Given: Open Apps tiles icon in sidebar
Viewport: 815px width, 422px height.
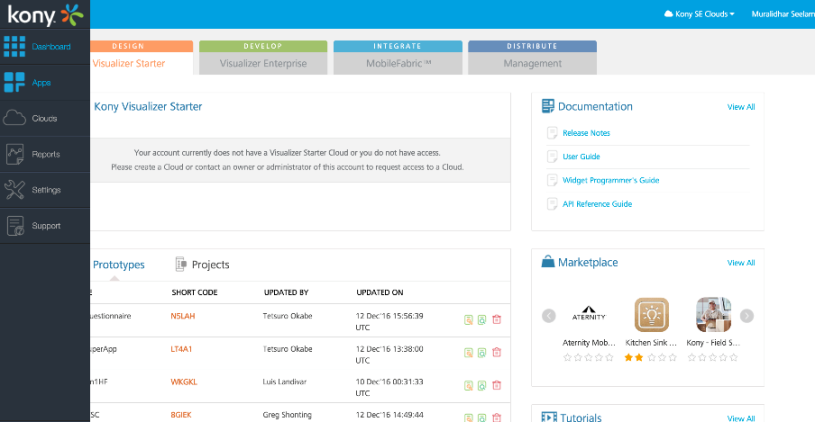Looking at the screenshot, I should [14, 82].
